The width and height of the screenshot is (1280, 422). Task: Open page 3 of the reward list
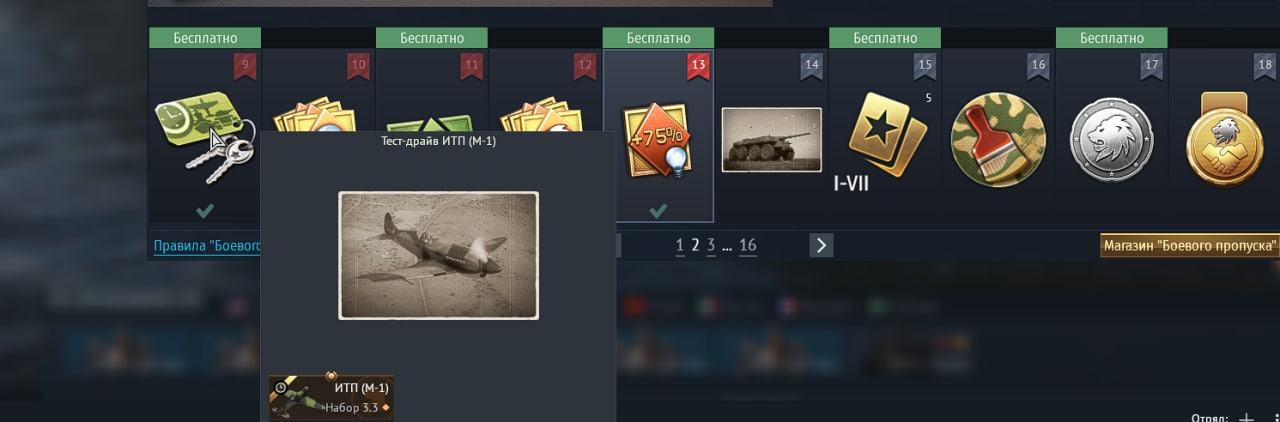tap(711, 245)
